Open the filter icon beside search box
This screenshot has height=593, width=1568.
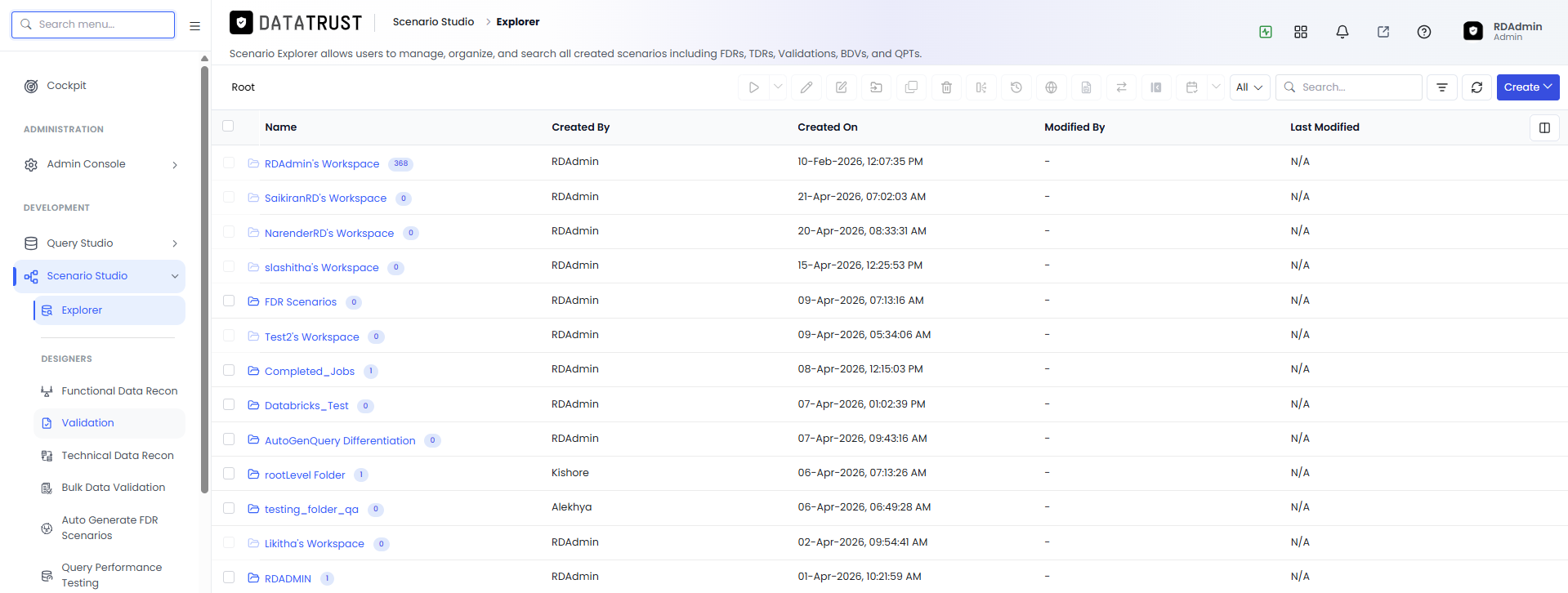pos(1442,87)
